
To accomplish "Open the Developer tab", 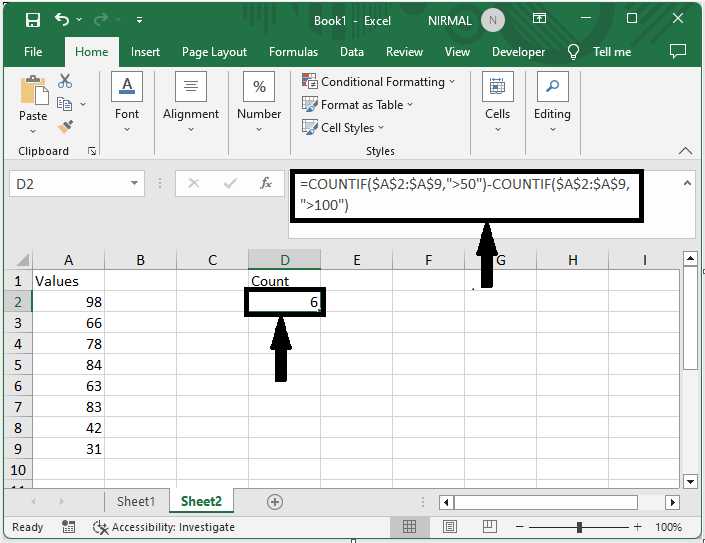I will [x=518, y=52].
